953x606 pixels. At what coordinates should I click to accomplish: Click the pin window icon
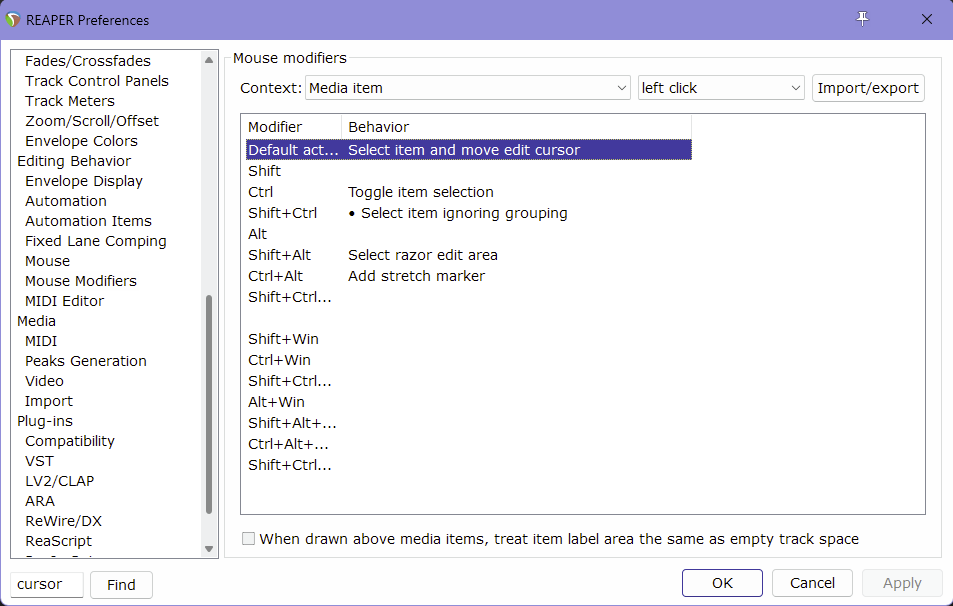click(862, 19)
